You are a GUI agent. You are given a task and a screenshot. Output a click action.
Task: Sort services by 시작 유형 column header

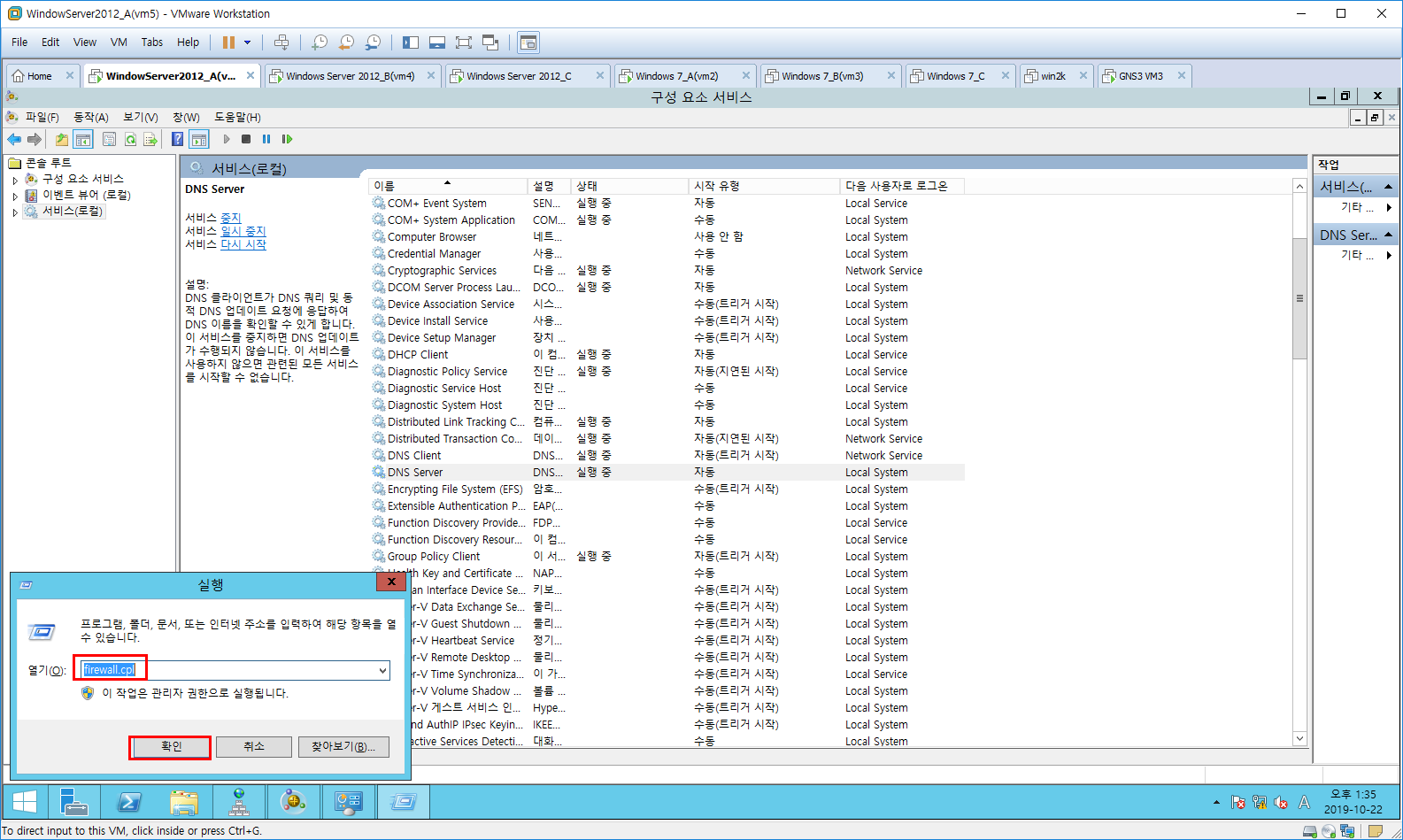coord(763,186)
